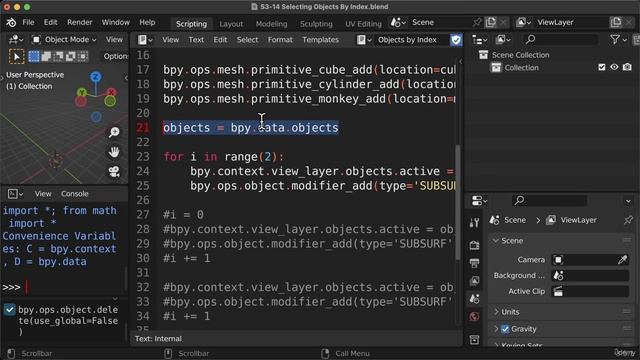Screen dimensions: 640x360
Task: Choose the extend selection mode icon
Action: tap(46, 56)
